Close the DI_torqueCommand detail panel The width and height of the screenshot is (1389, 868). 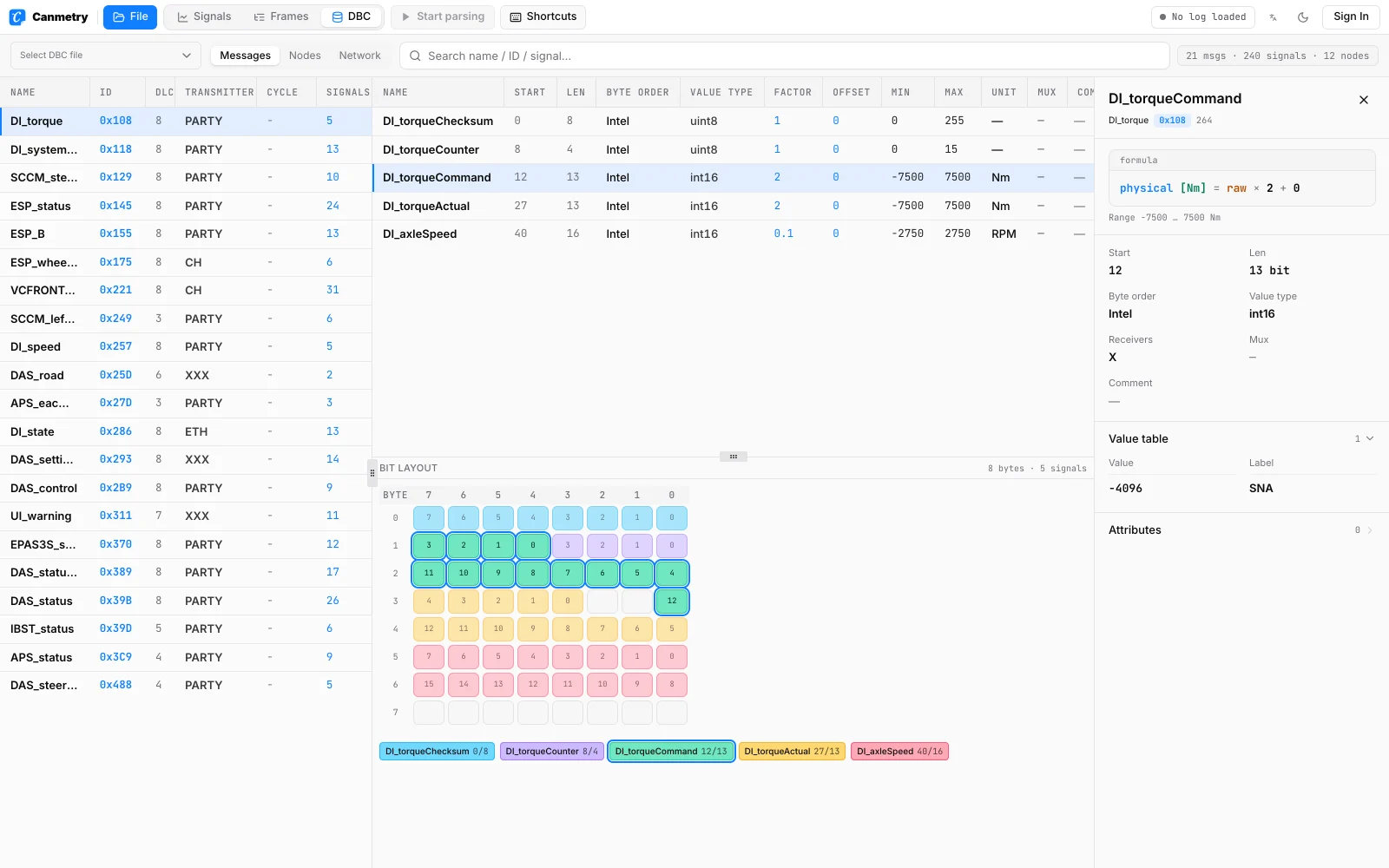(1364, 100)
